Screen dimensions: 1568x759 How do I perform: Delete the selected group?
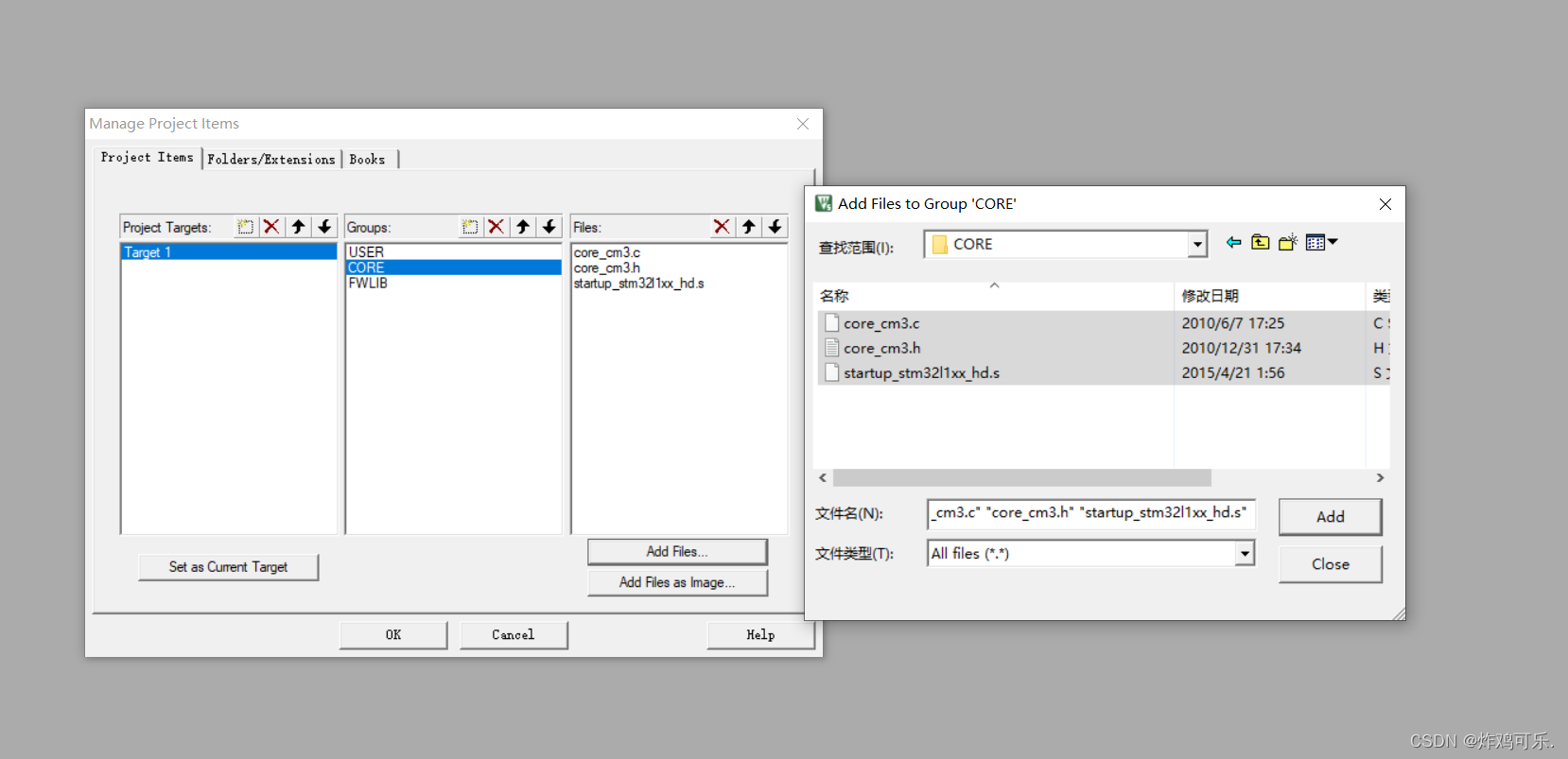coord(496,227)
